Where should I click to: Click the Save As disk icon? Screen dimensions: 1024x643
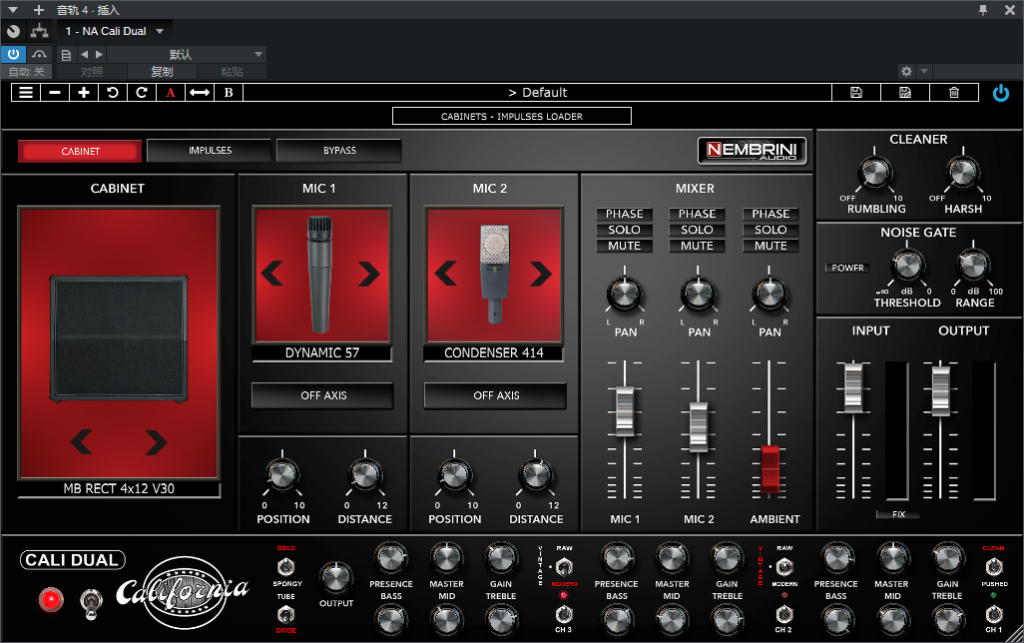[904, 93]
